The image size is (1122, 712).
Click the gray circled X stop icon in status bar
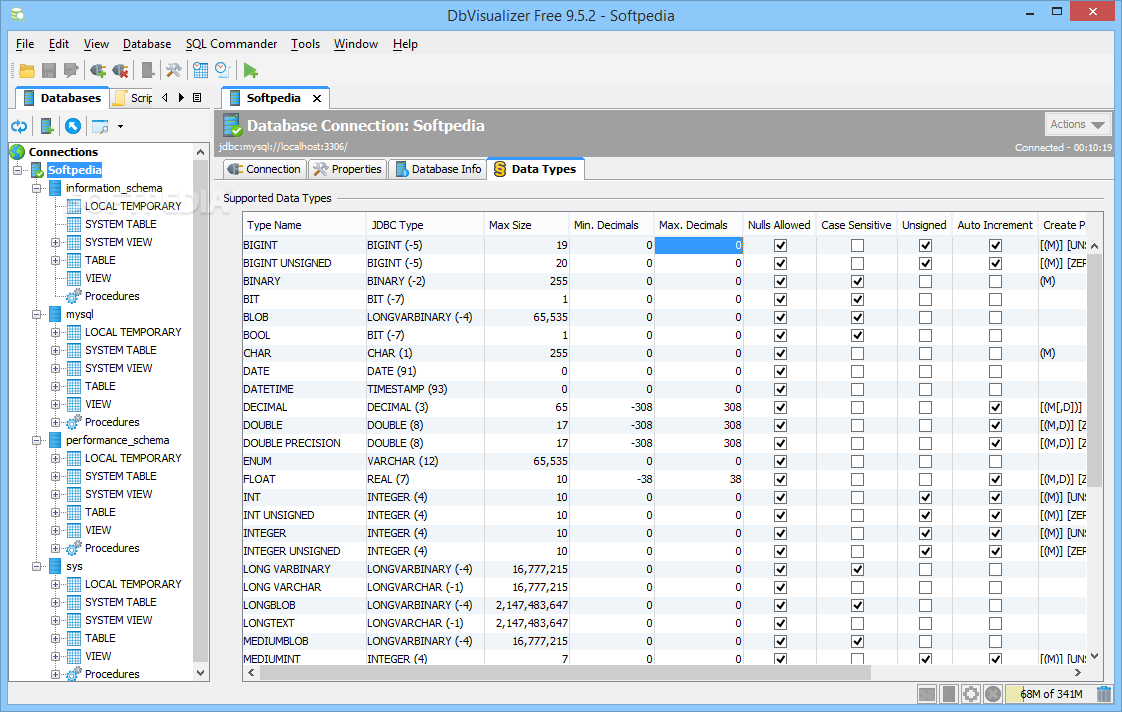[992, 693]
